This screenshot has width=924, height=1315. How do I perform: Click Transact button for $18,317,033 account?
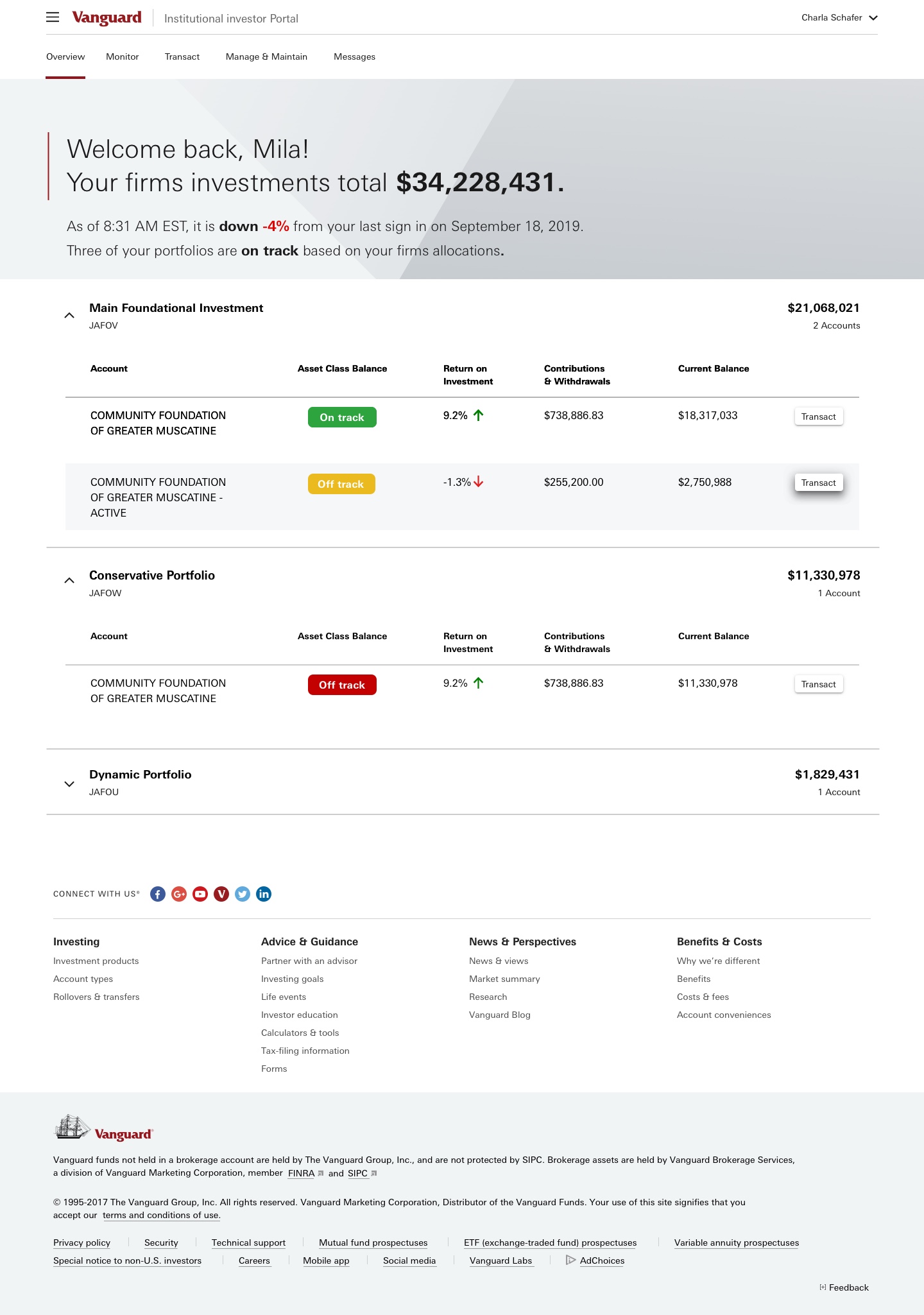pyautogui.click(x=819, y=417)
